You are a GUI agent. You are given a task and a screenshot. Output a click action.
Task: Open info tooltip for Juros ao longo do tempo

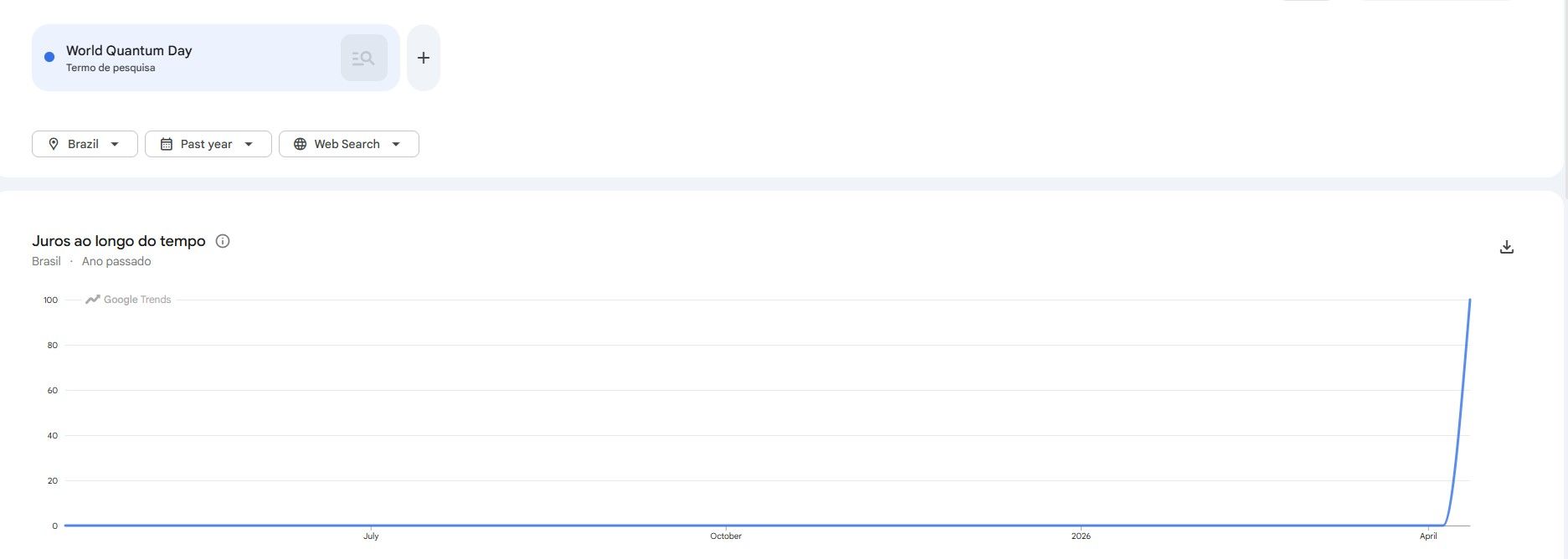(x=223, y=241)
